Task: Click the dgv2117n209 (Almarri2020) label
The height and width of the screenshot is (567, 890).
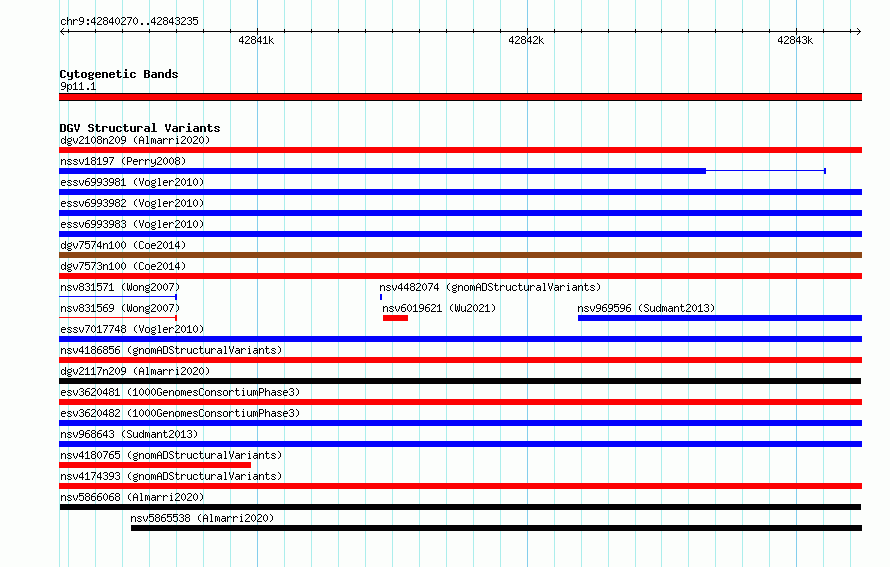Action: tap(135, 371)
